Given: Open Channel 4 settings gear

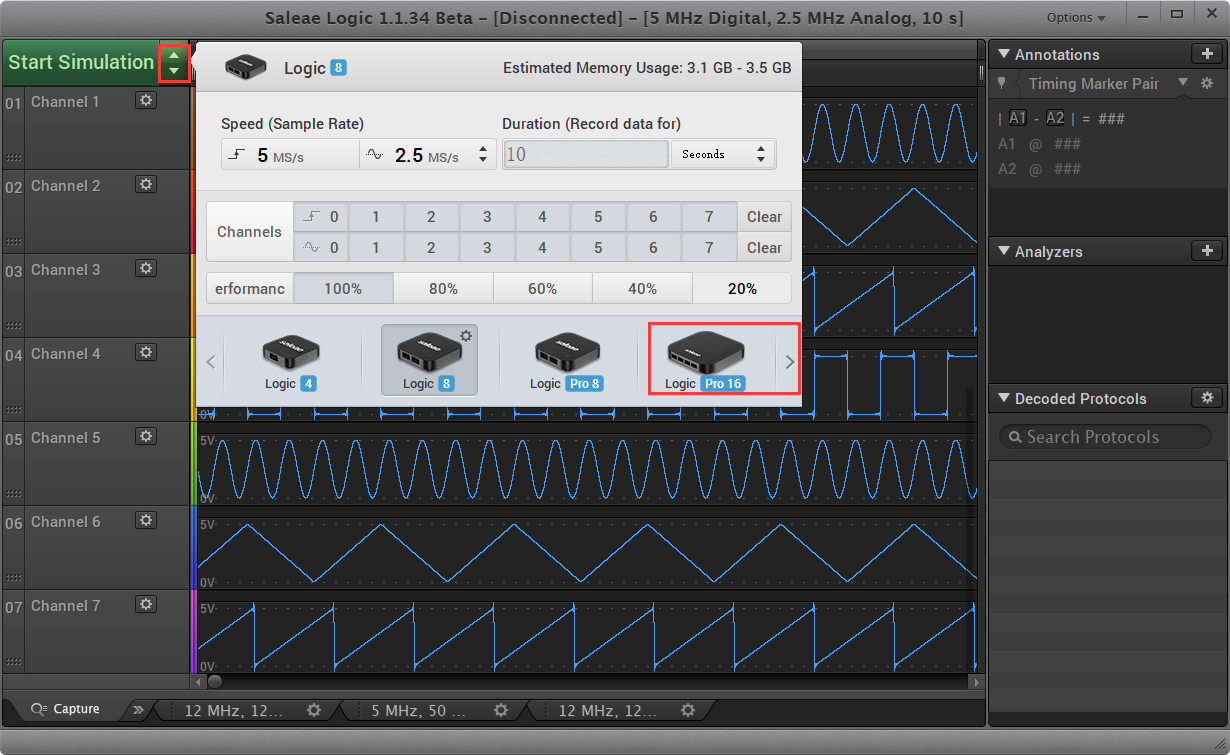Looking at the screenshot, I should point(146,352).
